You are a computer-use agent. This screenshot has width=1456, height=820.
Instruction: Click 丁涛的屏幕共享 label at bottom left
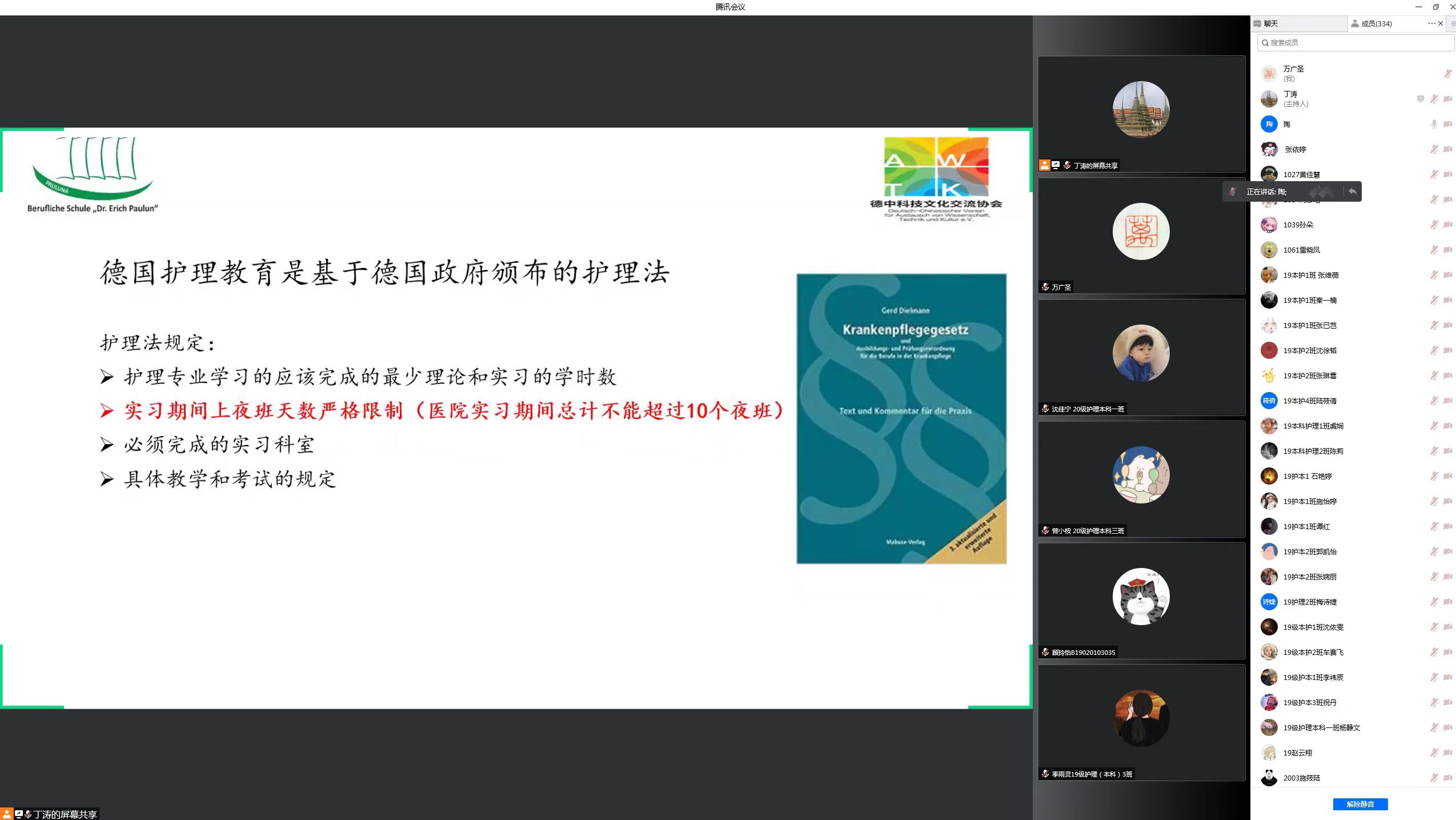point(65,814)
